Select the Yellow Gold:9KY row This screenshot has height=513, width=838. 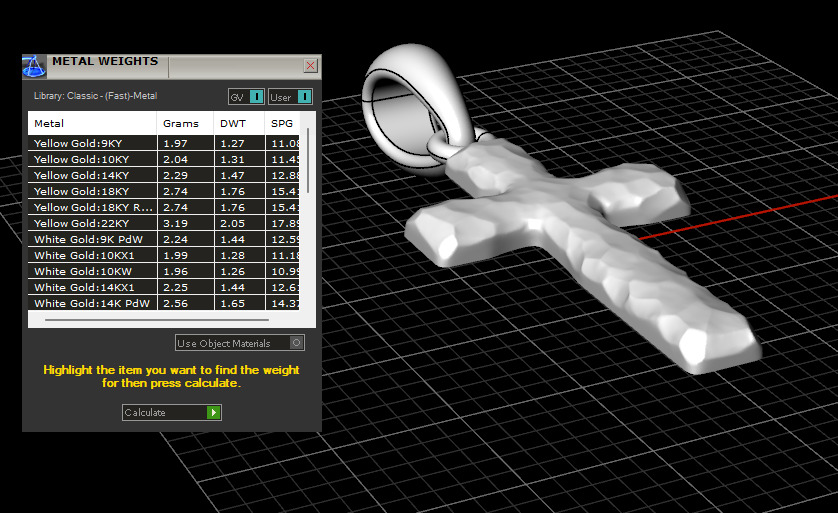click(164, 143)
